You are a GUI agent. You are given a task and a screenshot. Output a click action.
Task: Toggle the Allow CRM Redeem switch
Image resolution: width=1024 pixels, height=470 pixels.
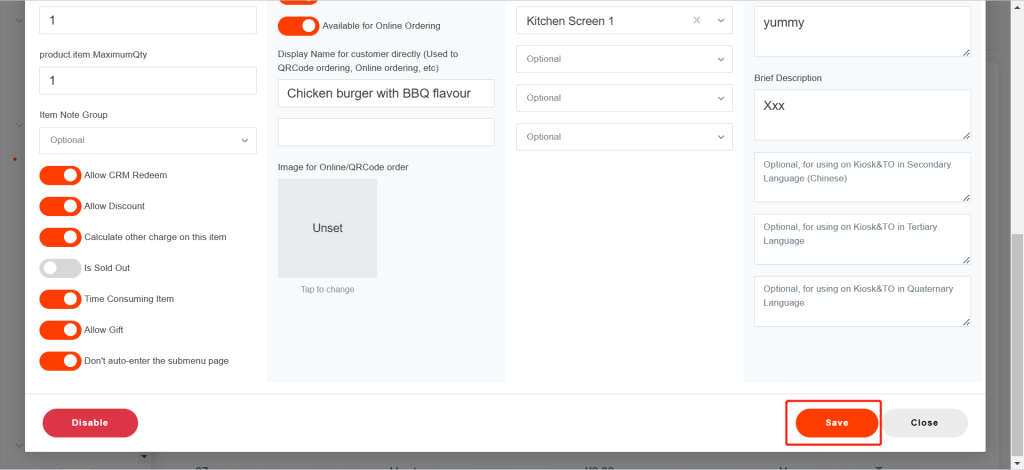60,175
